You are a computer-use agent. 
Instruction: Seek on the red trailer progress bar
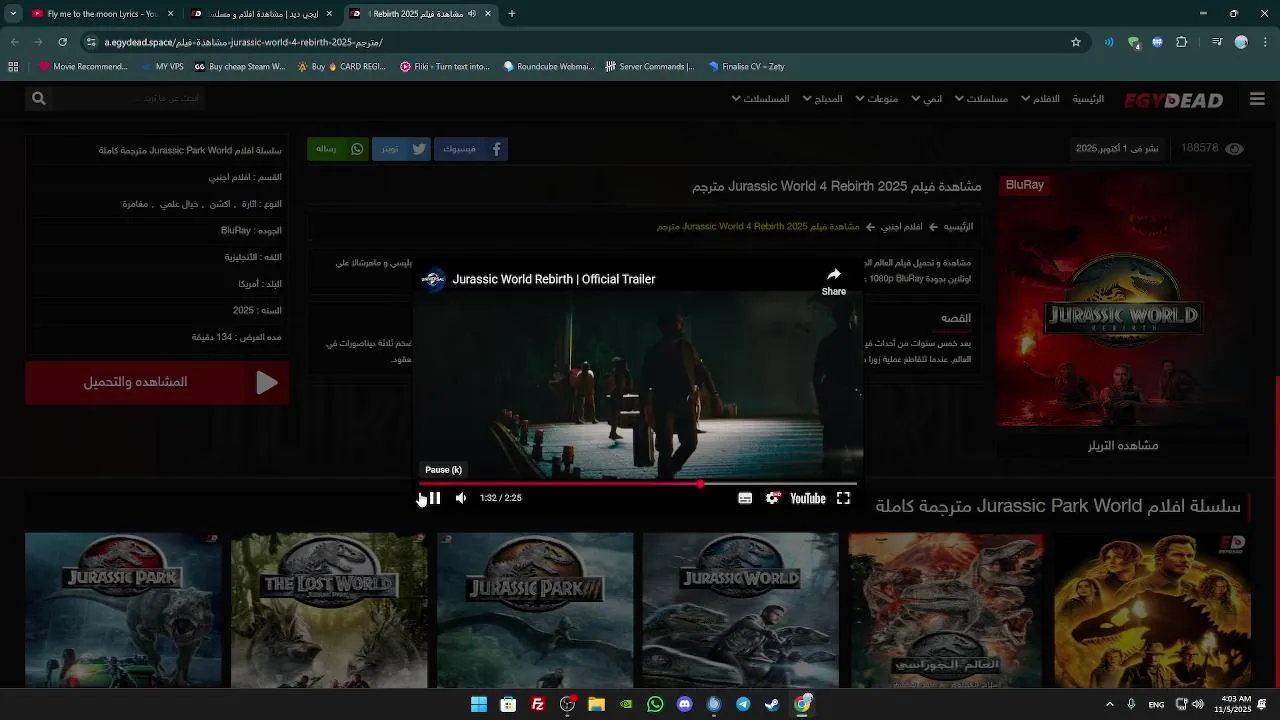click(637, 484)
